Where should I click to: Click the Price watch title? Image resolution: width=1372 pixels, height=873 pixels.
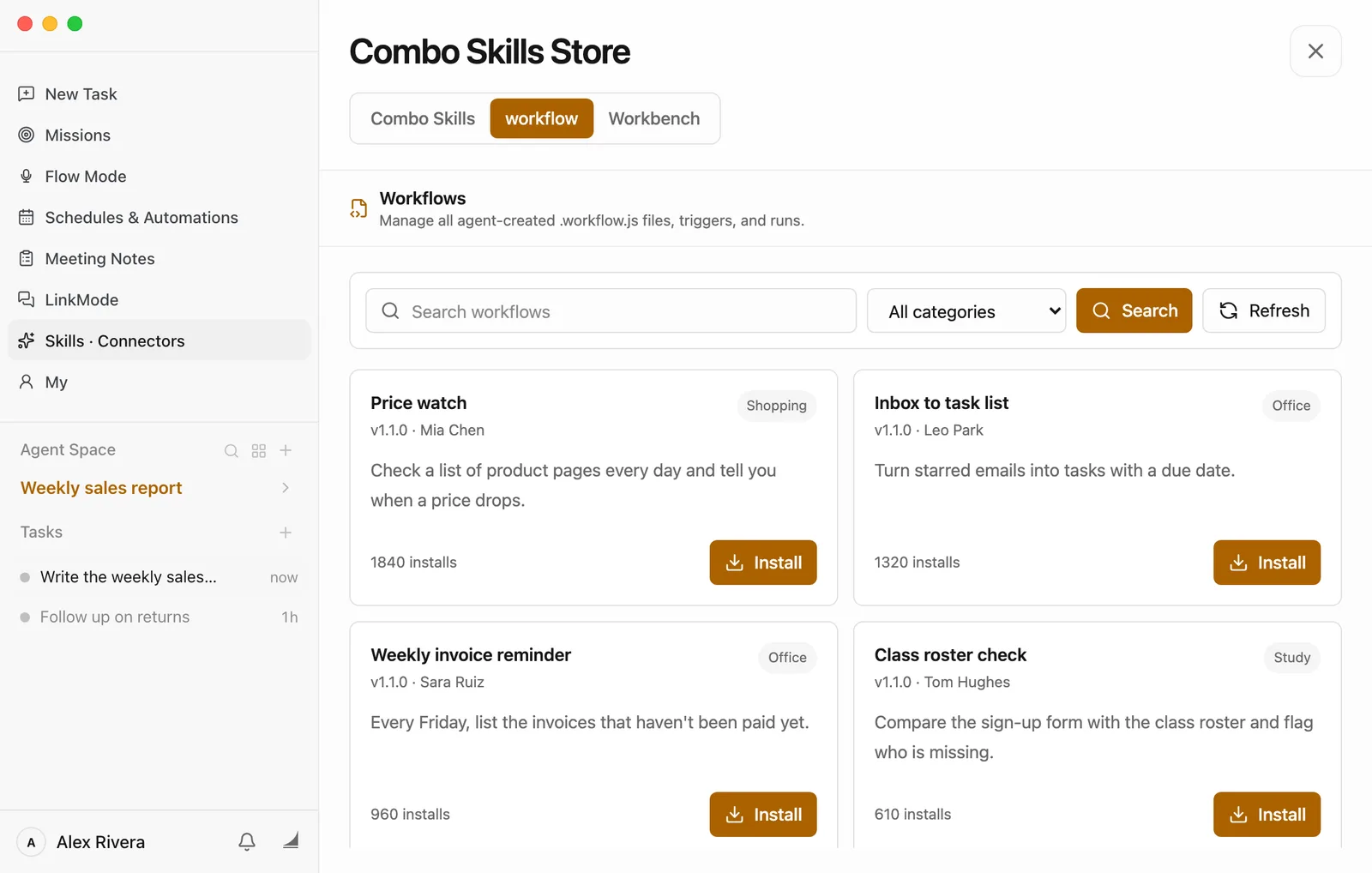coord(418,403)
